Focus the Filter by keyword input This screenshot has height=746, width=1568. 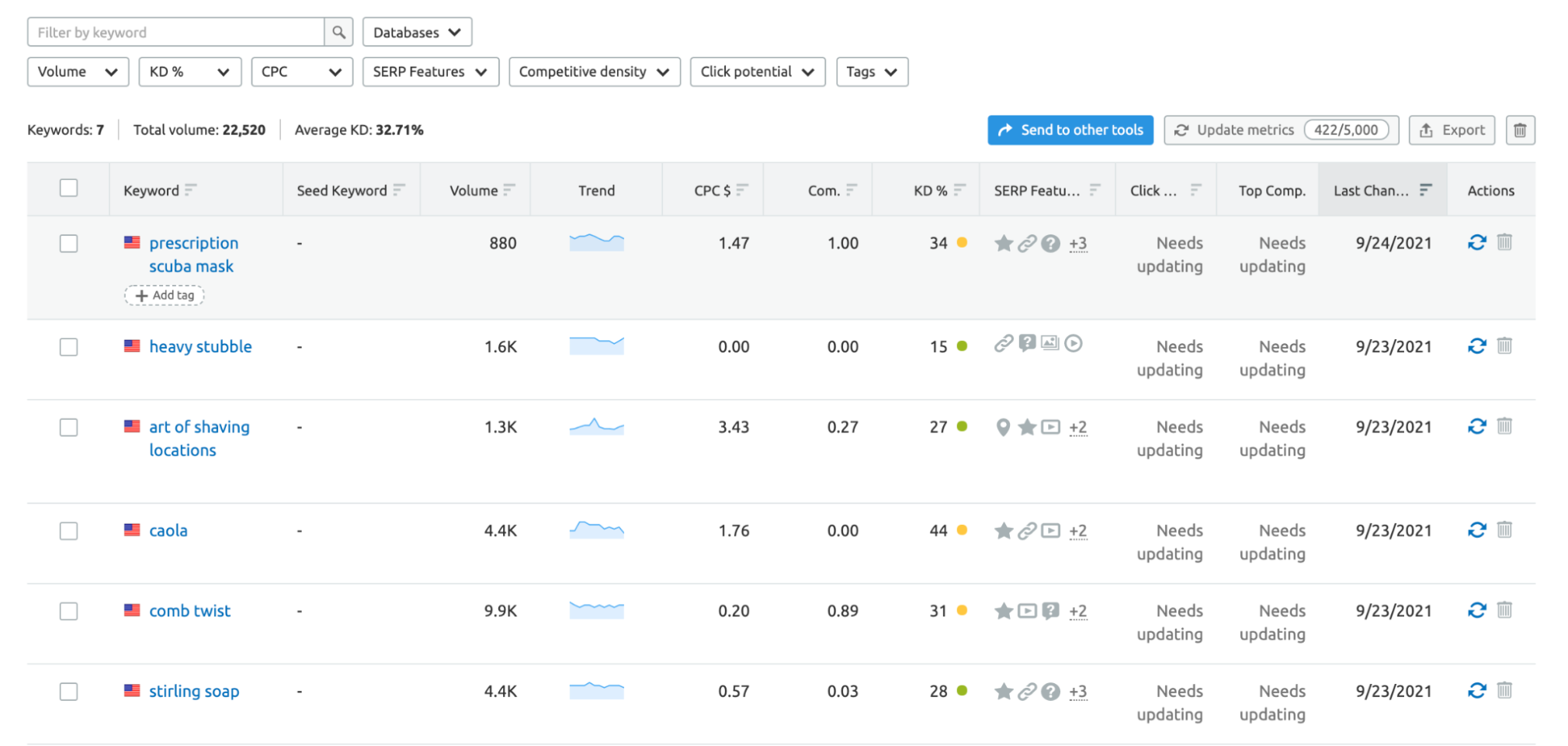click(176, 33)
